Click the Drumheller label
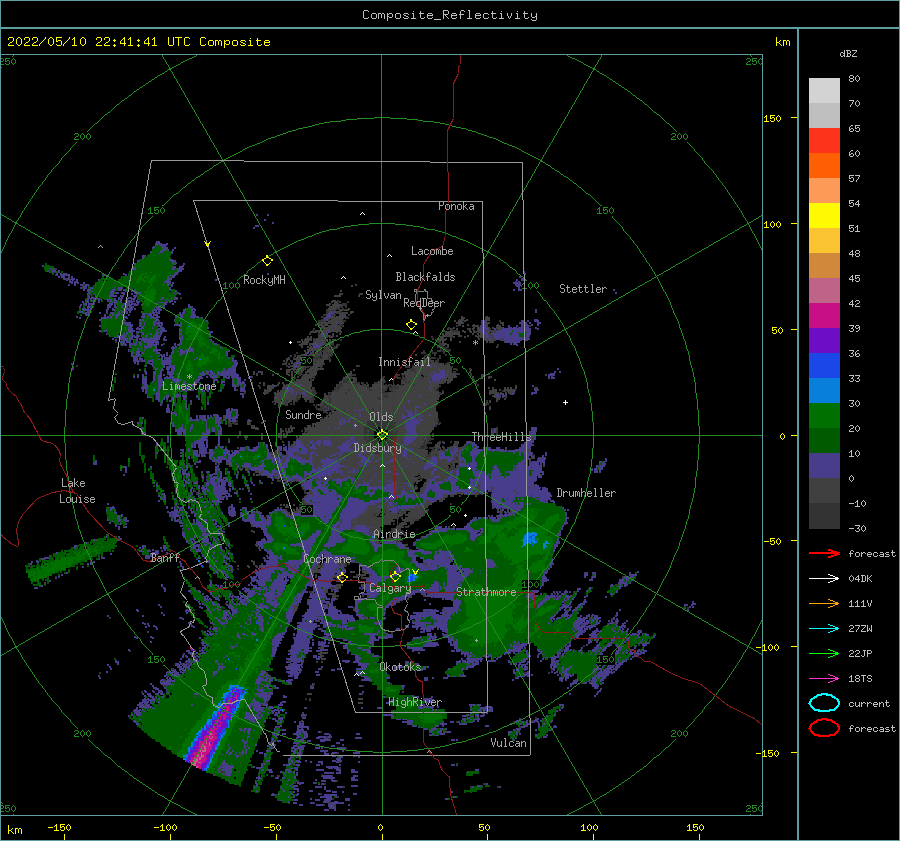 pos(586,493)
